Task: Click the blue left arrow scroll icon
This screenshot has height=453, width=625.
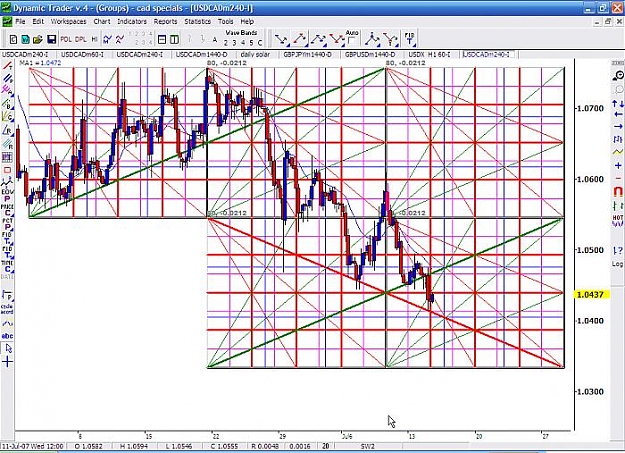Action: pyautogui.click(x=618, y=114)
